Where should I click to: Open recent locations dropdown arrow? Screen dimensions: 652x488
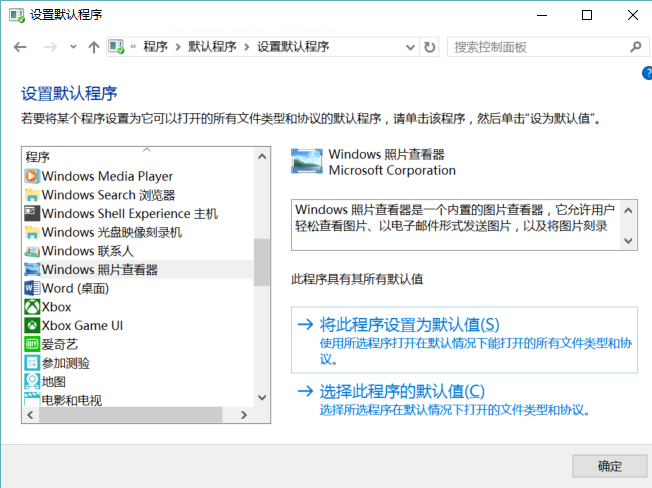[73, 47]
